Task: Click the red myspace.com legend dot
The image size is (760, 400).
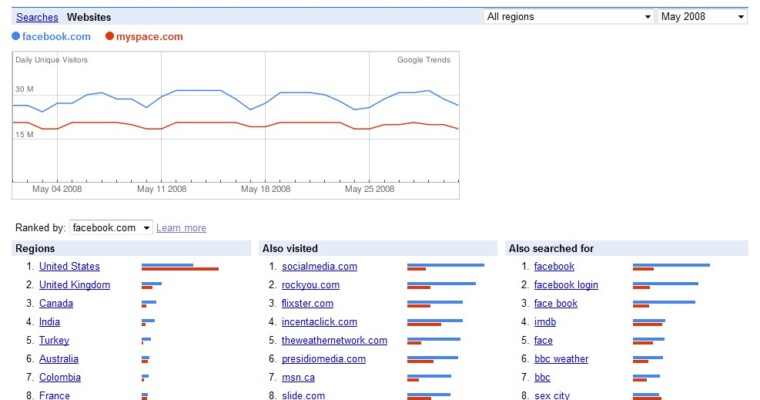Action: click(110, 36)
